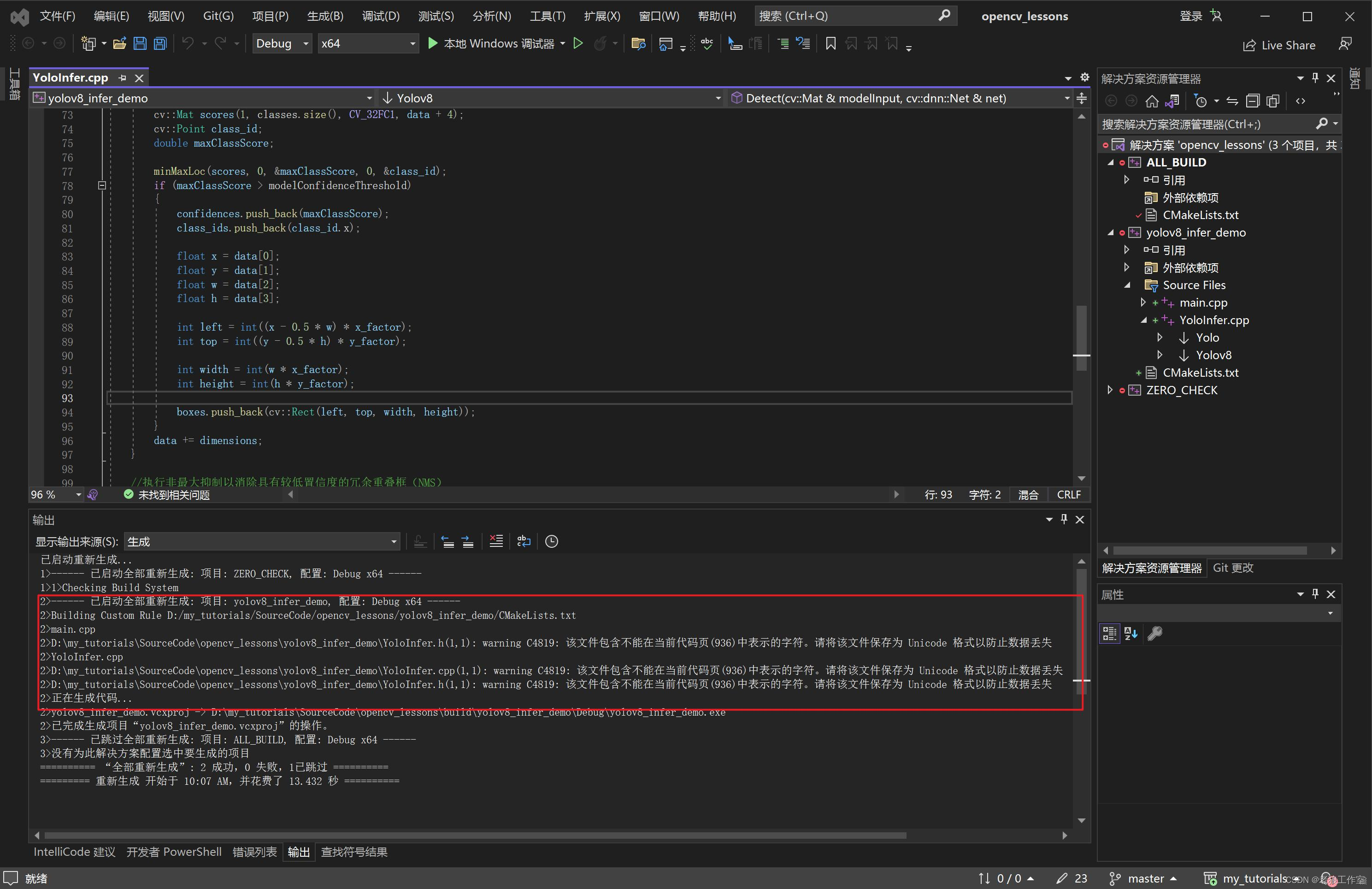Click the clock timestamp icon in Output panel

551,541
